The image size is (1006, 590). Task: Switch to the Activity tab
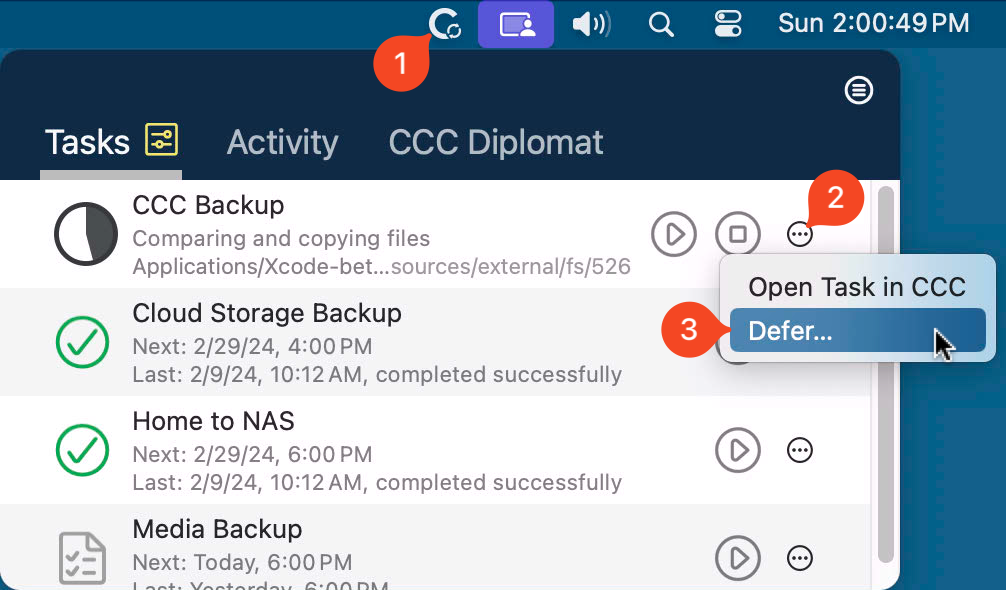click(282, 142)
